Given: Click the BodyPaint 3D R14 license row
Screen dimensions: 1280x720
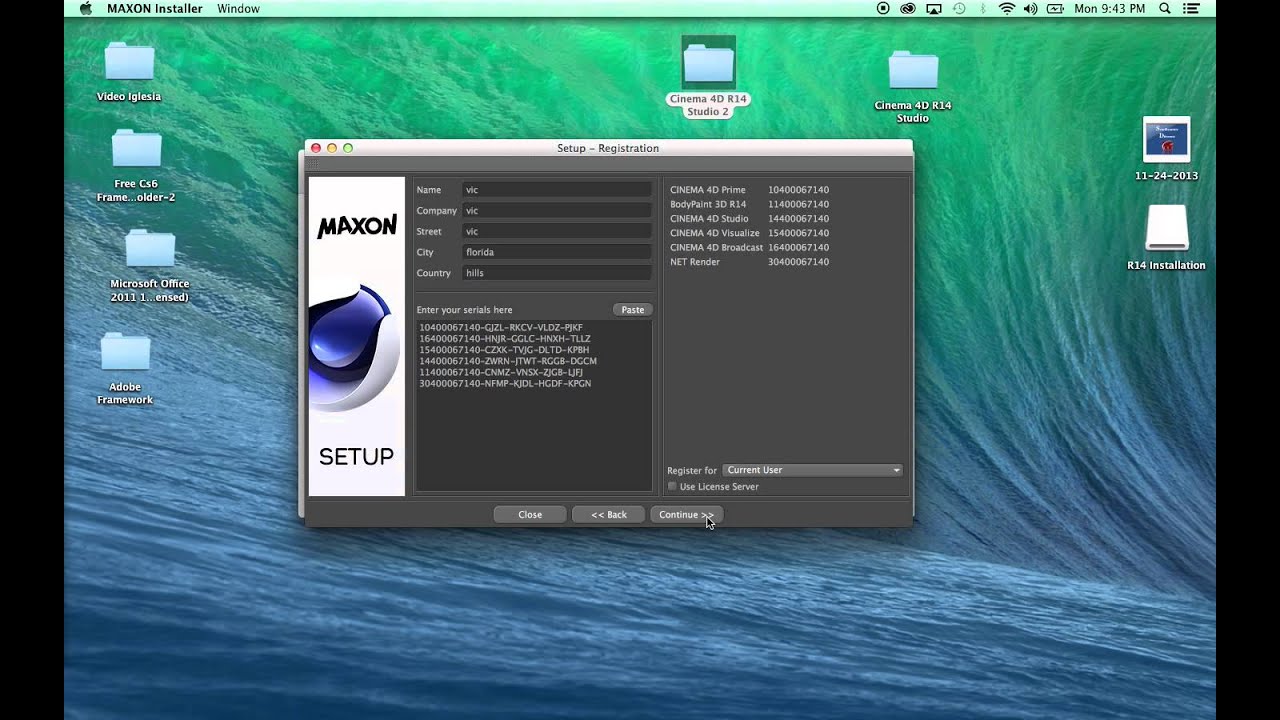Looking at the screenshot, I should 749,204.
